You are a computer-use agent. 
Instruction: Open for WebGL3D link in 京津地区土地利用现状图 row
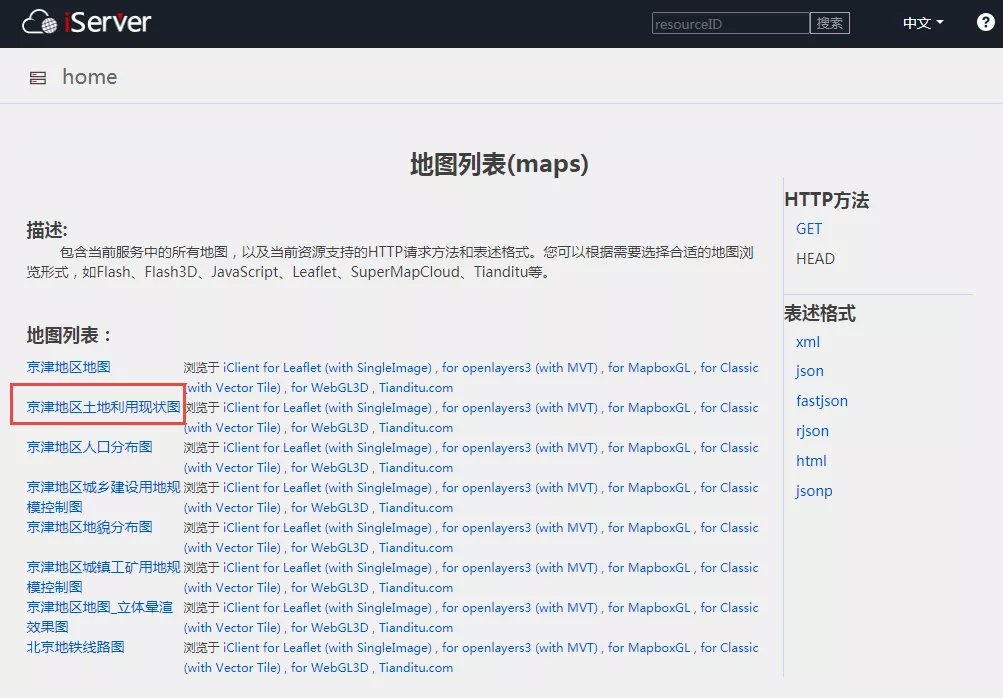329,427
